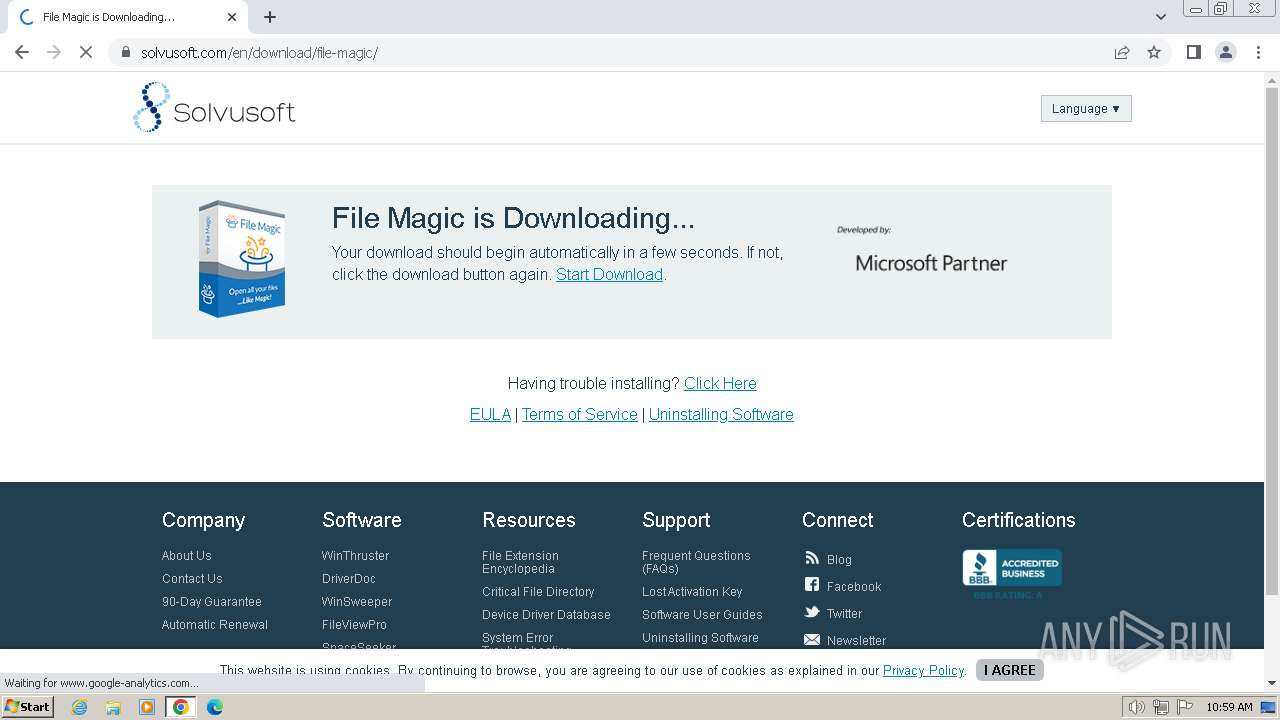Viewport: 1280px width, 720px height.
Task: Click the BBB Accredited Business badge
Action: point(1011,568)
